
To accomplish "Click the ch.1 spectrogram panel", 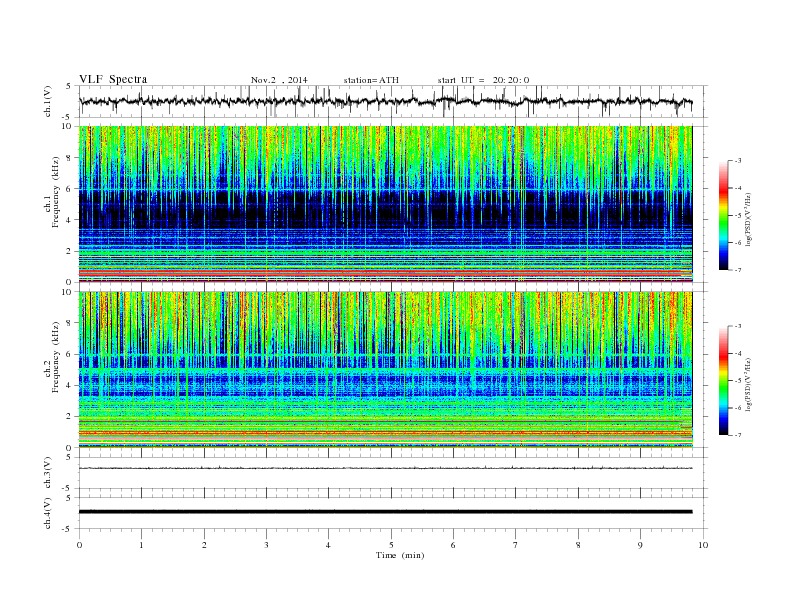I will click(385, 204).
